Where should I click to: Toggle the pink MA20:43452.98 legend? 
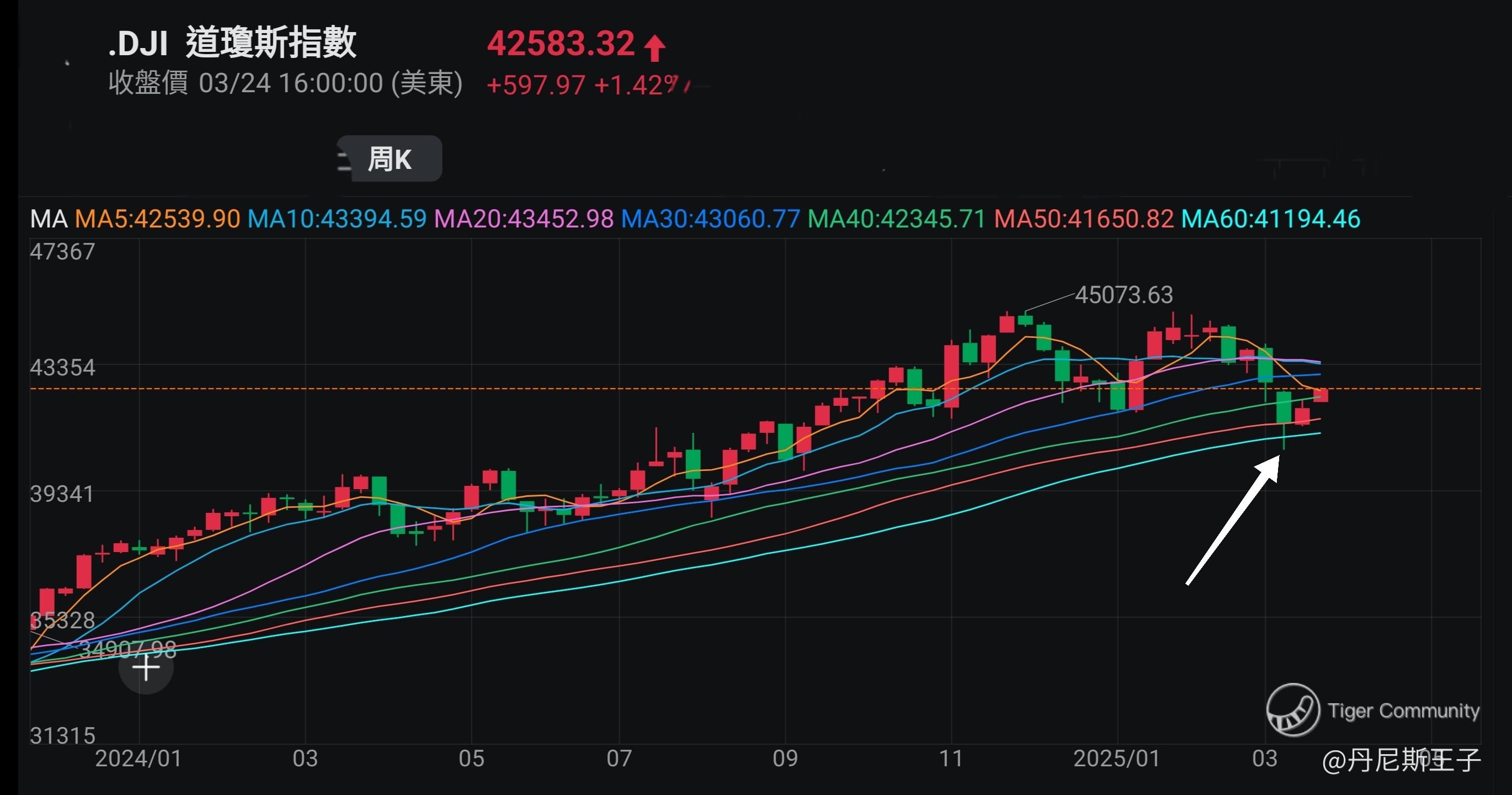tap(524, 219)
